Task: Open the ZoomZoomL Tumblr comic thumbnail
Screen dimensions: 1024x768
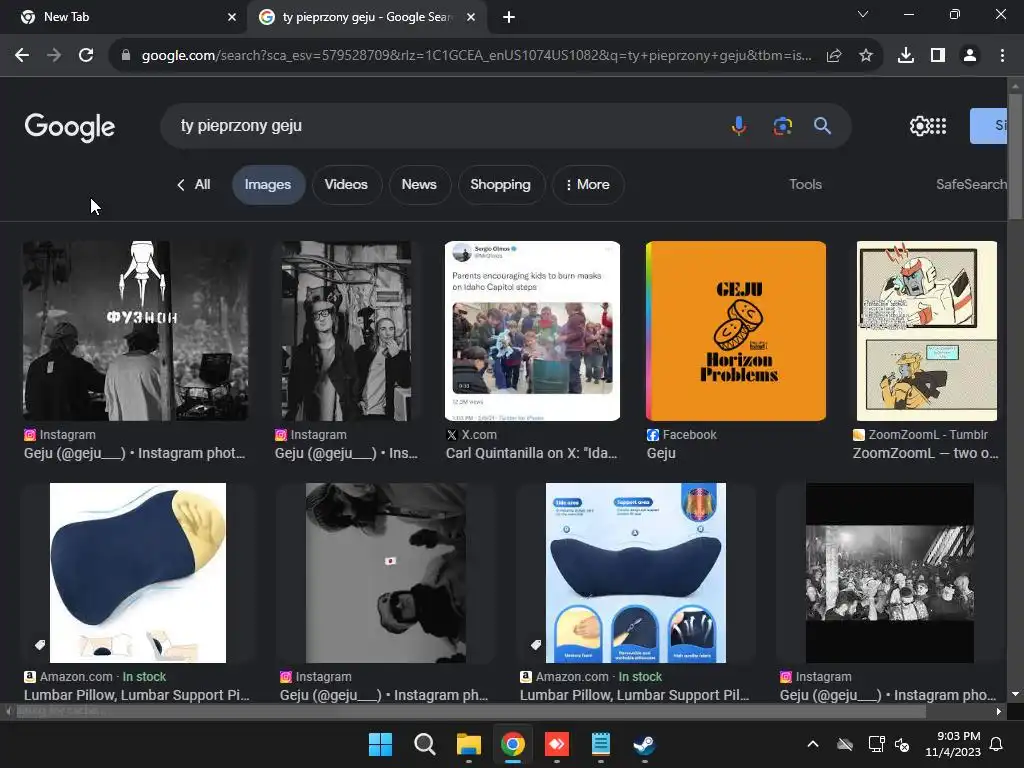Action: pyautogui.click(x=927, y=331)
